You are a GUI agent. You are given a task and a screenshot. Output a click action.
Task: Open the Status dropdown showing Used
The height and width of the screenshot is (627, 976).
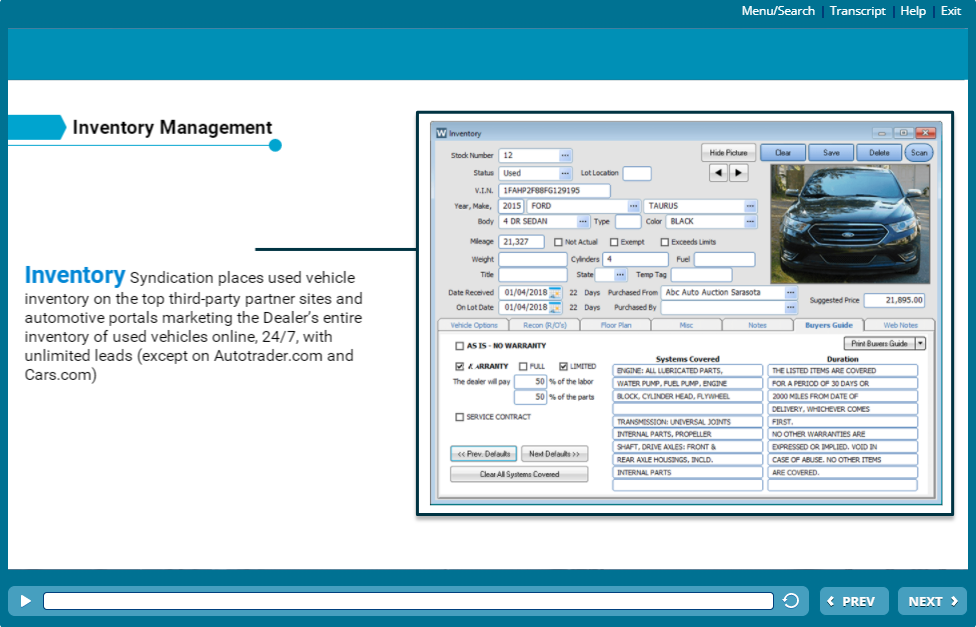[x=565, y=173]
